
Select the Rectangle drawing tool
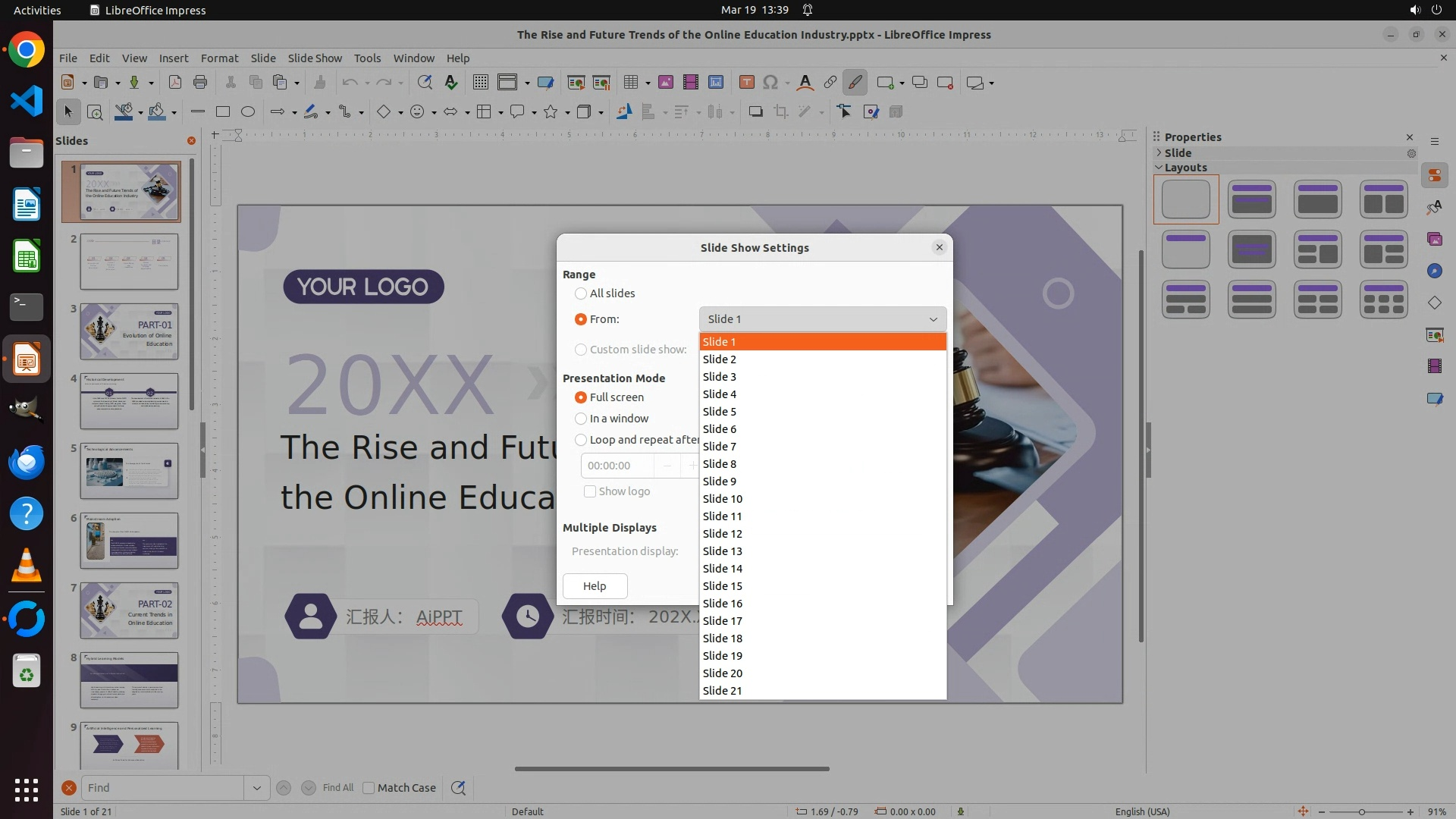click(222, 112)
